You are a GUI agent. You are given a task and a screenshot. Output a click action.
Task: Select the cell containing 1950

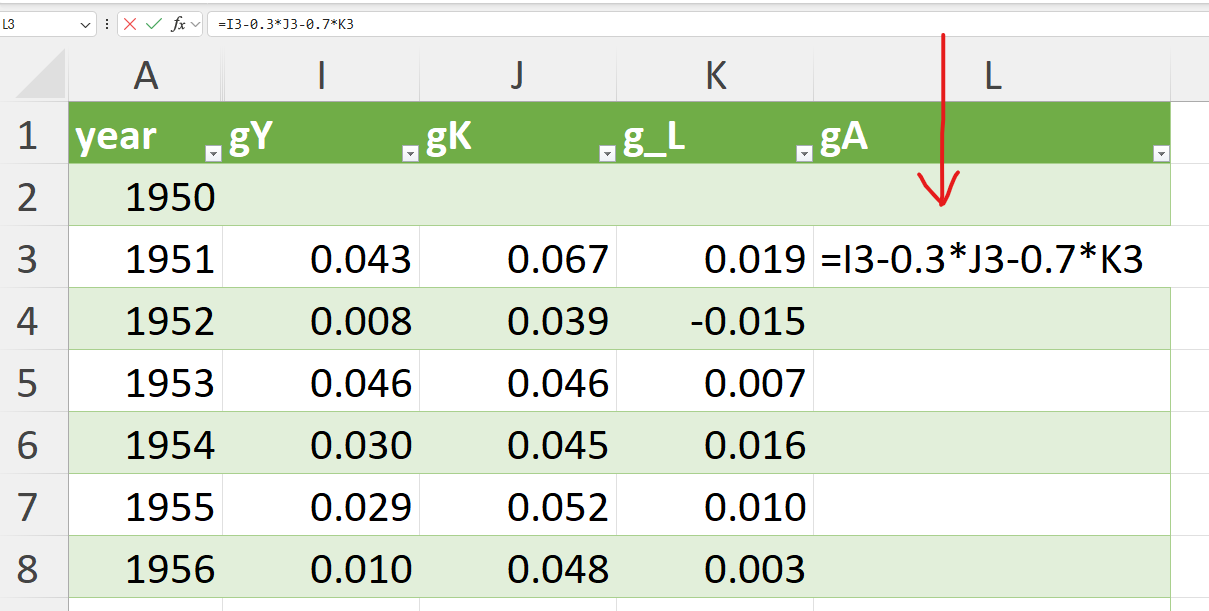pyautogui.click(x=146, y=196)
